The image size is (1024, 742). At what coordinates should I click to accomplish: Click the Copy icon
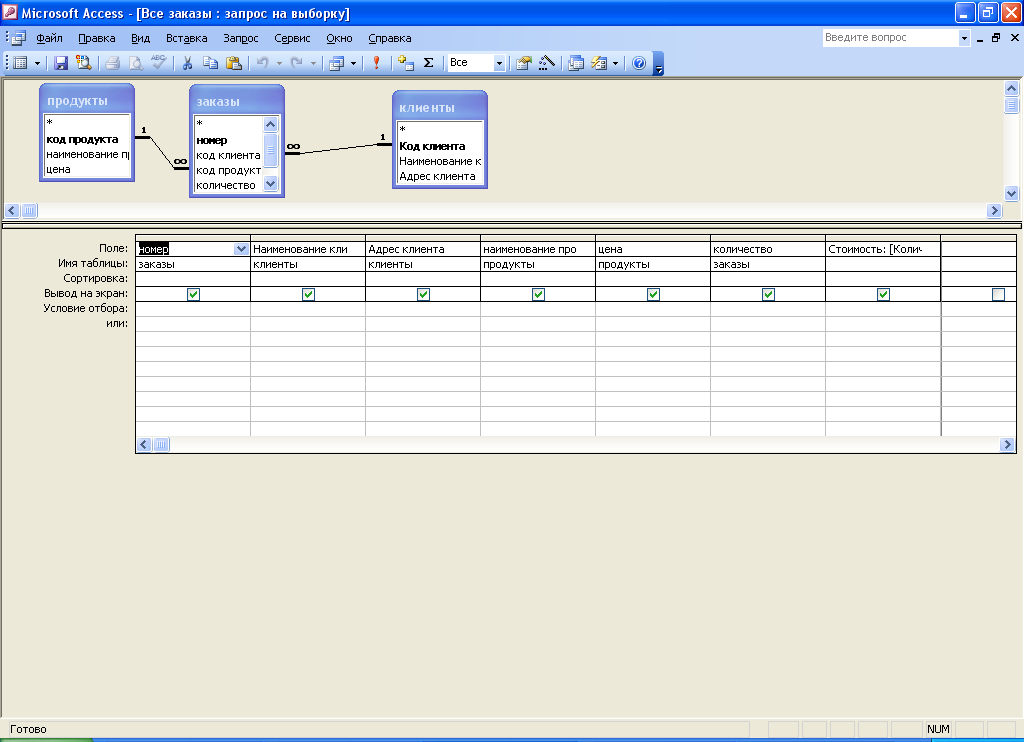[x=210, y=63]
